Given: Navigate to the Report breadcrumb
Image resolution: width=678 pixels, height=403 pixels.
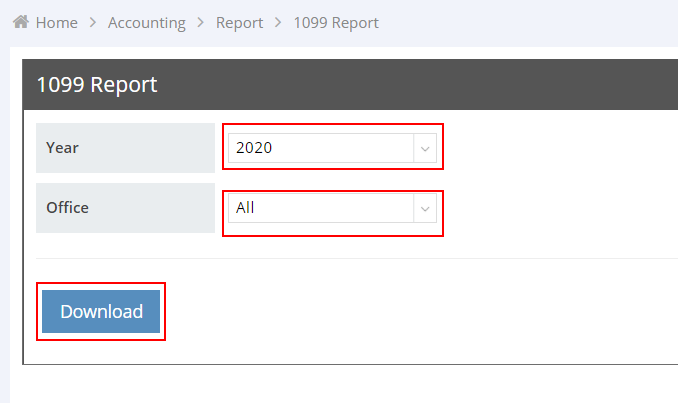Looking at the screenshot, I should [x=239, y=22].
